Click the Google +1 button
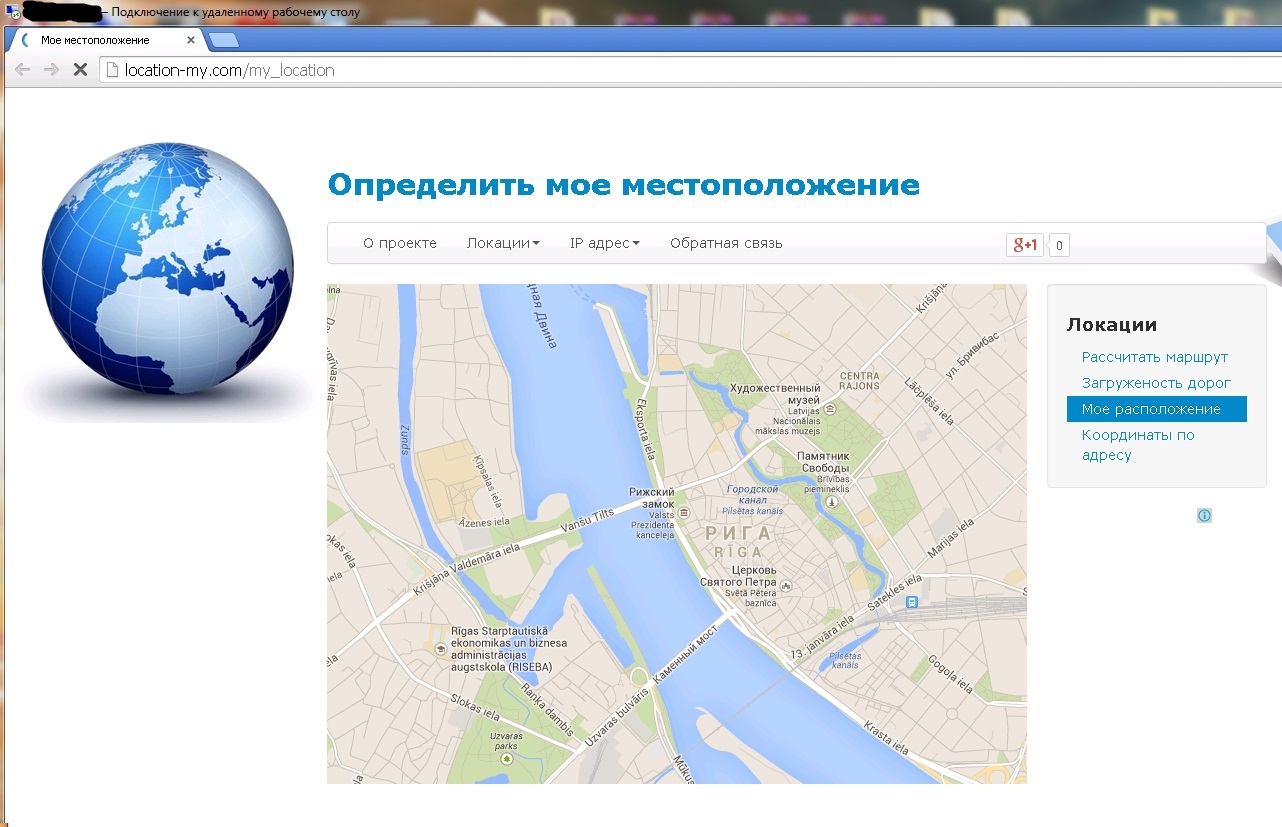The image size is (1282, 827). click(x=1025, y=244)
